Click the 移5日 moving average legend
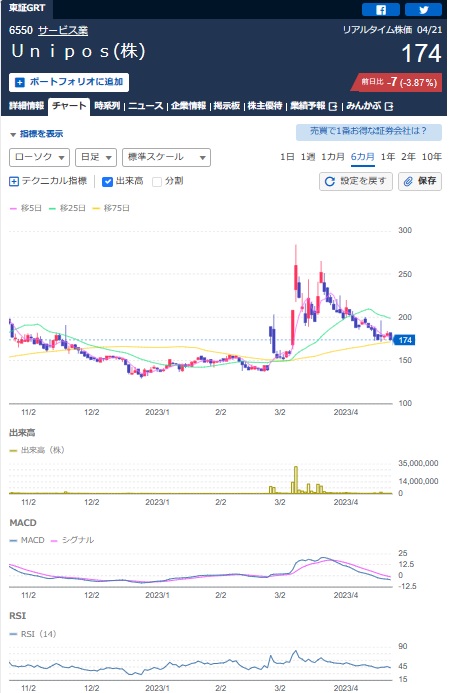 coord(26,208)
